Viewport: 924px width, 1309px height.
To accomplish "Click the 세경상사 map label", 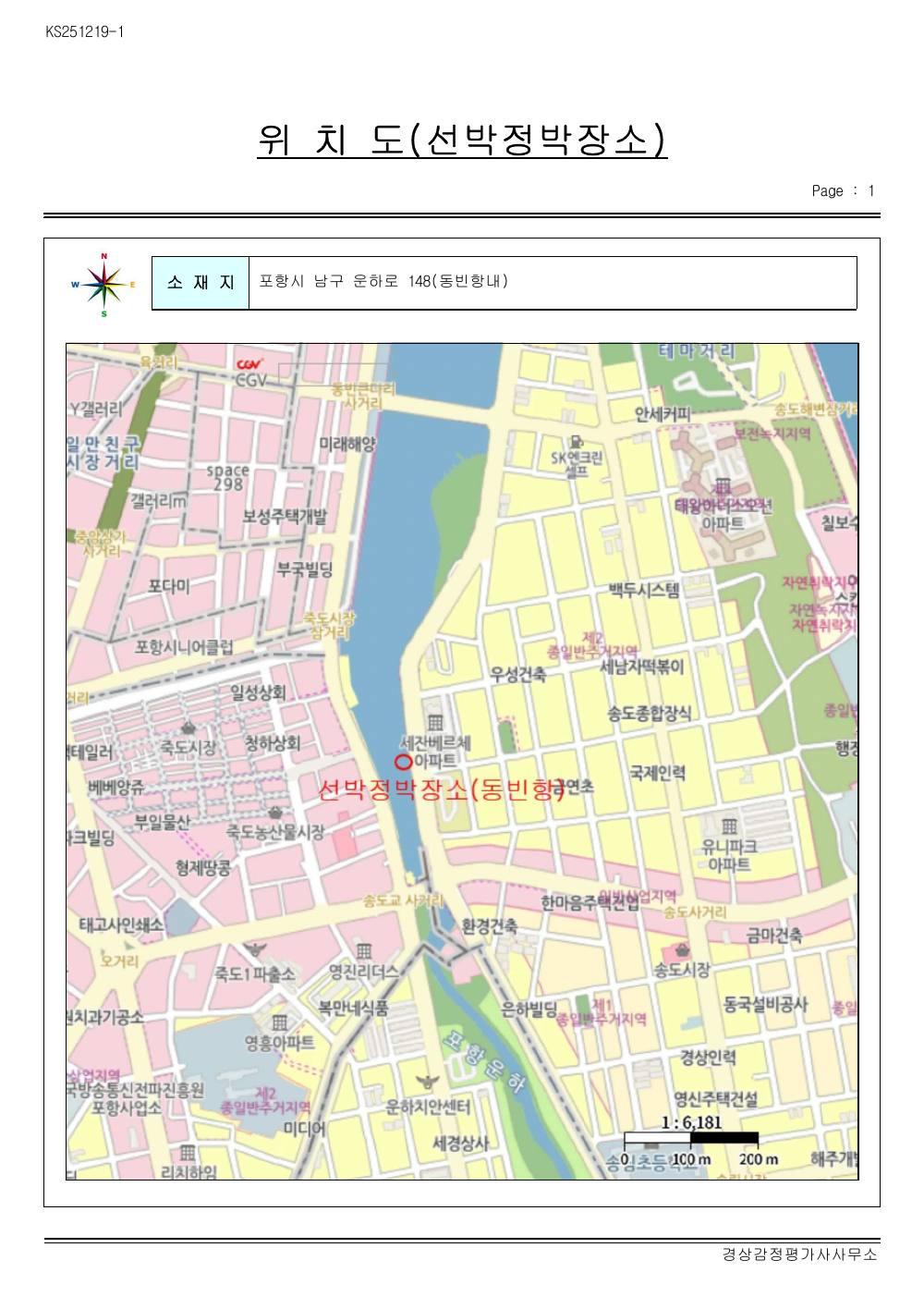I will coord(461,1144).
